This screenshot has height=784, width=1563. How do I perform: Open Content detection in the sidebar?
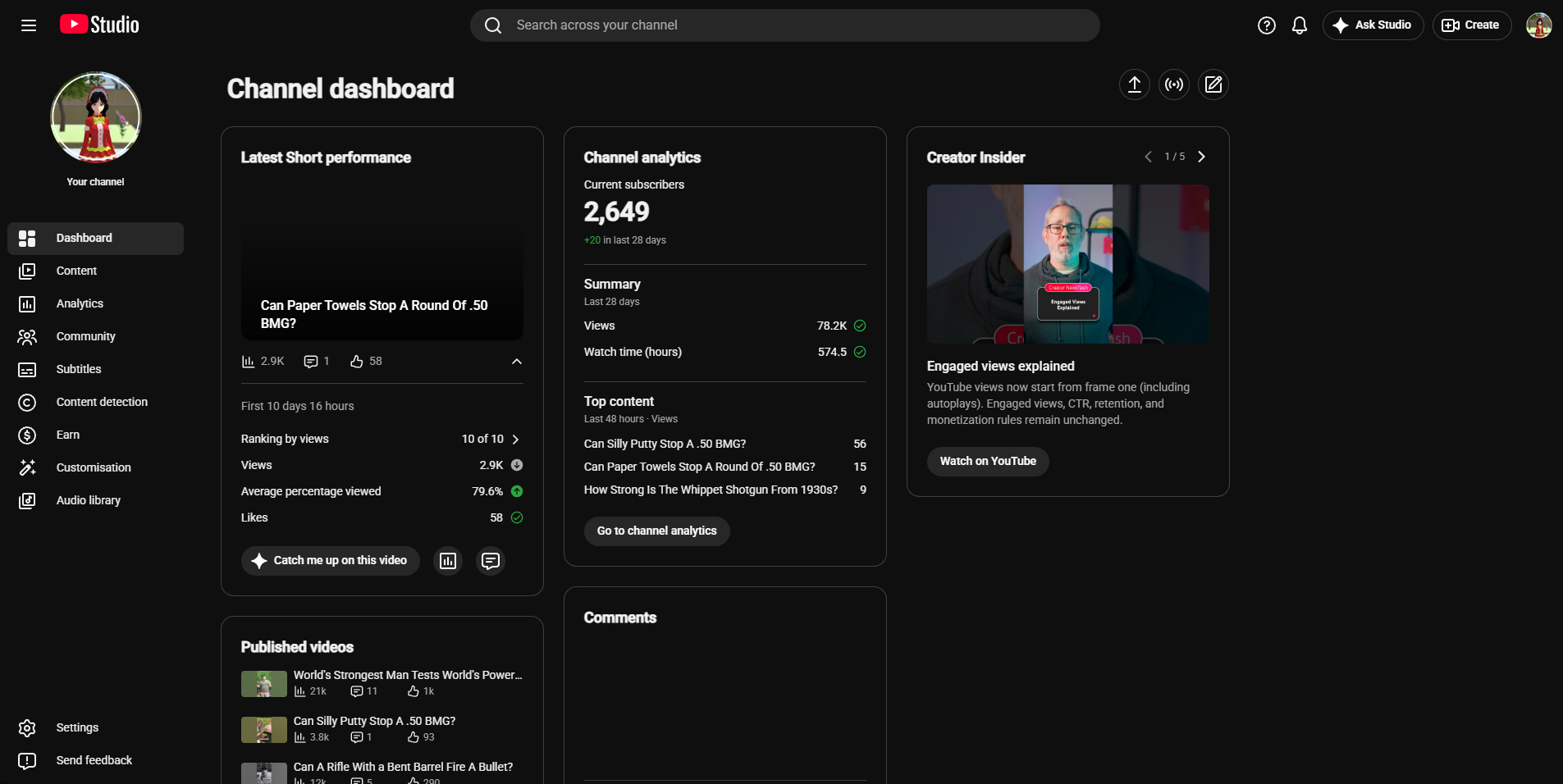(95, 402)
